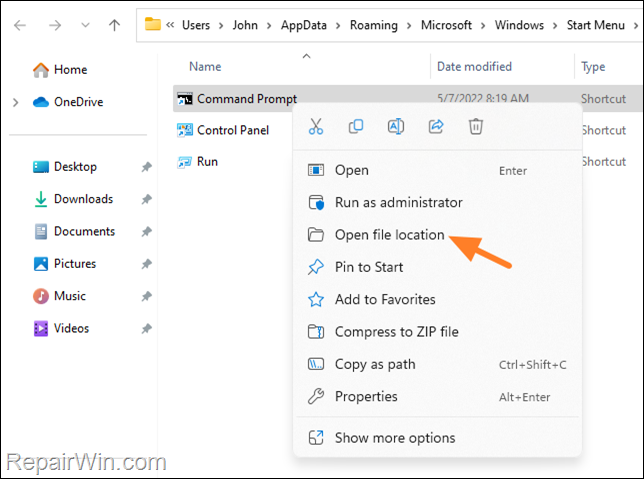
Task: Click Home in the sidebar
Action: [x=70, y=70]
